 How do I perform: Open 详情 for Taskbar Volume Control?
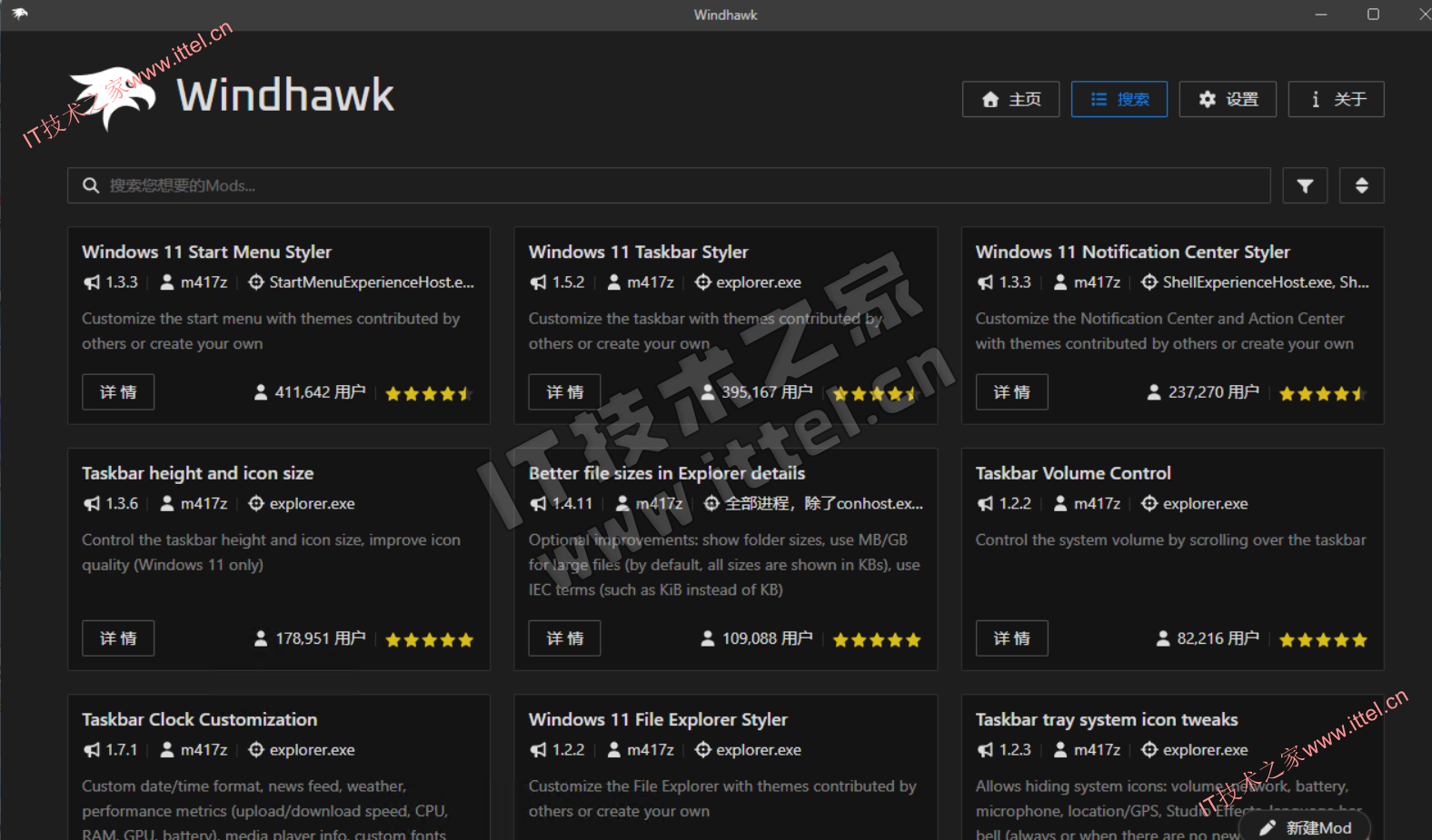(x=1011, y=638)
